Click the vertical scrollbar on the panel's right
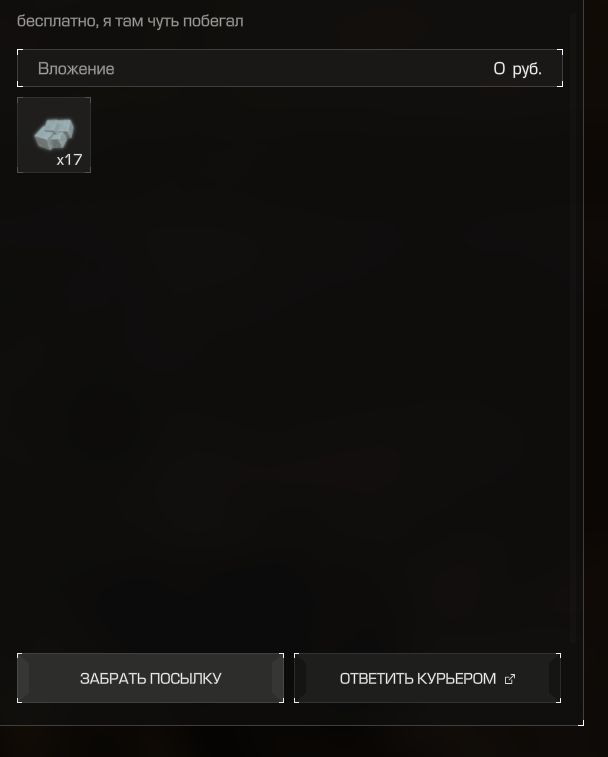This screenshot has width=608, height=757. (573, 328)
